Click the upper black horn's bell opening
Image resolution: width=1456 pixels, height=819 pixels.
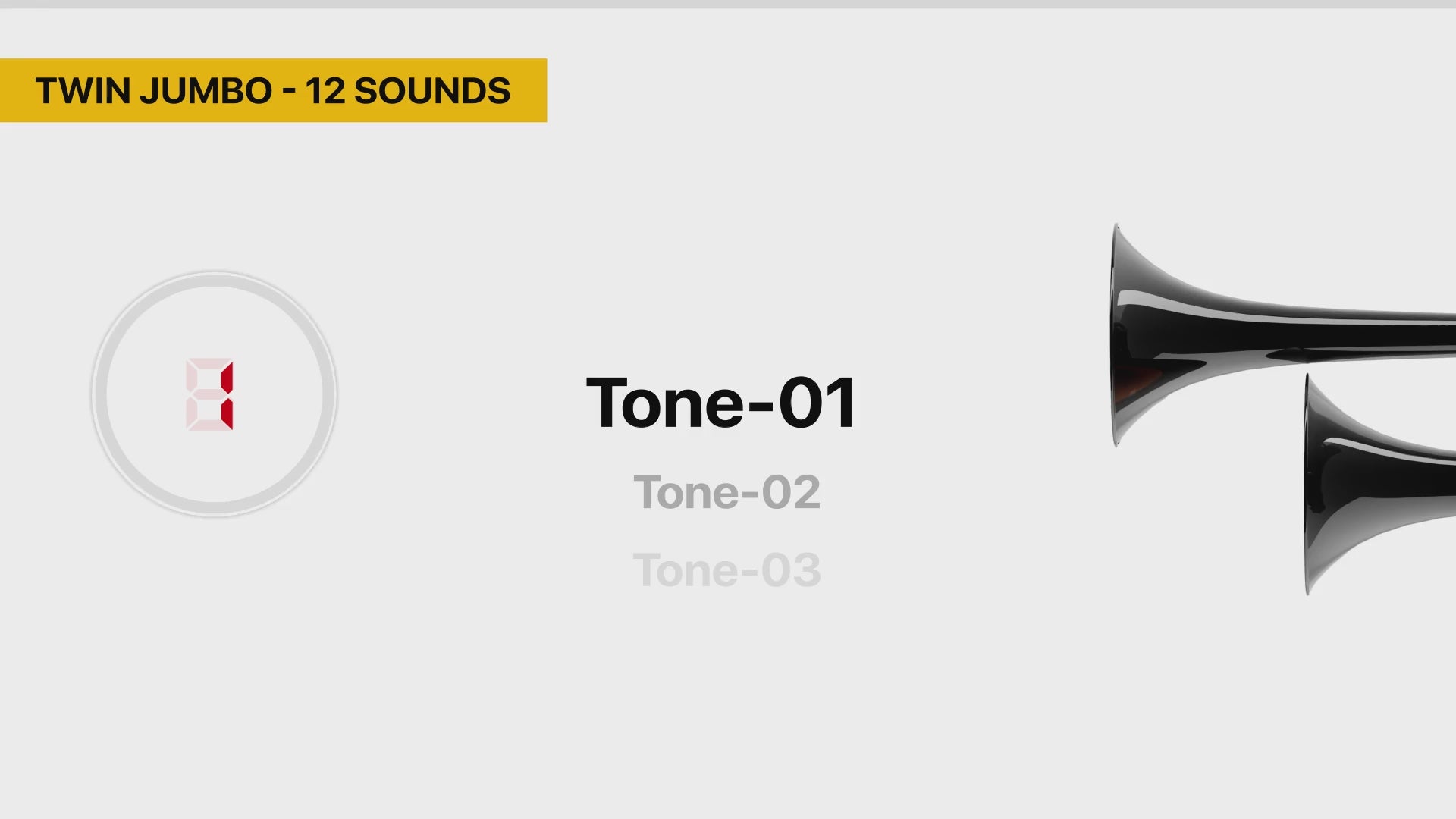1116,335
